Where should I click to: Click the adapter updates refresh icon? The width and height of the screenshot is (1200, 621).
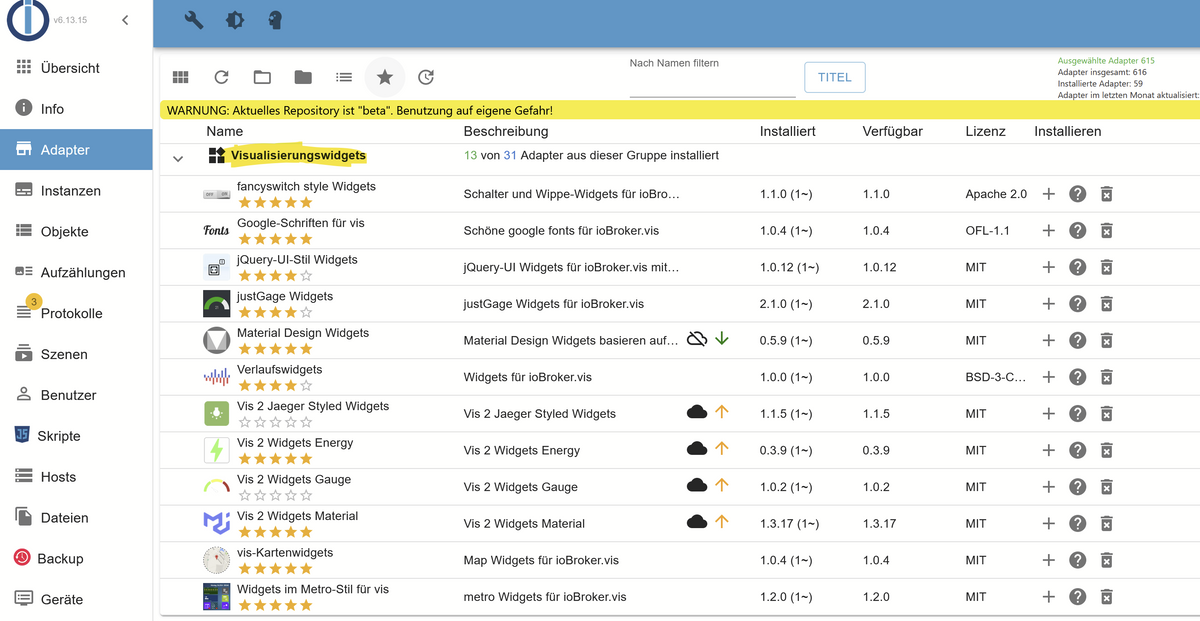coord(426,77)
